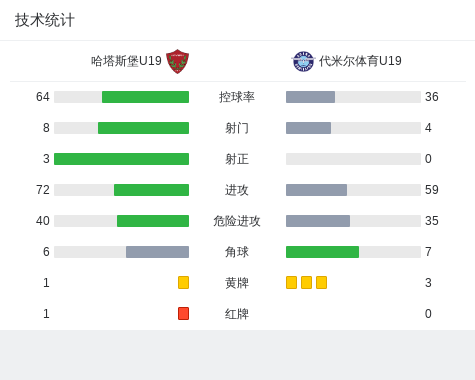Viewport: 475px width, 380px height.
Task: Select the 代米尔体育U19 team name
Action: pos(360,61)
